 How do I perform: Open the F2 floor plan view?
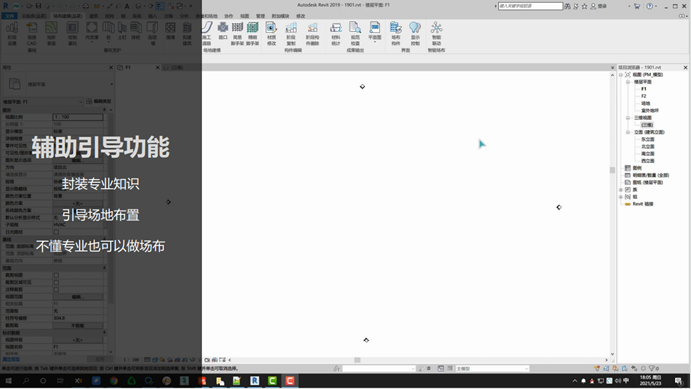(x=644, y=96)
